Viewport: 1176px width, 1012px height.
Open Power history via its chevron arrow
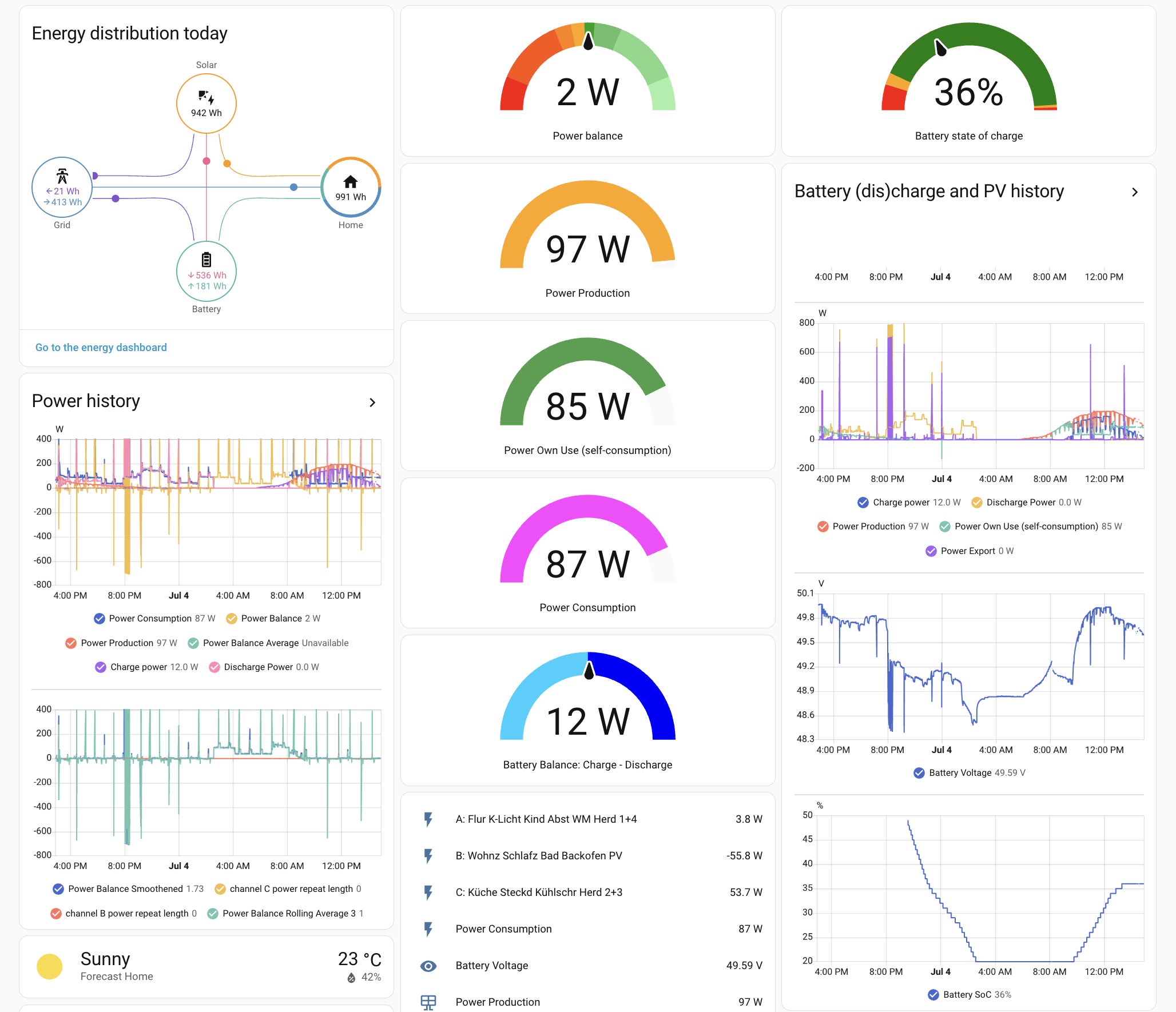click(x=372, y=403)
